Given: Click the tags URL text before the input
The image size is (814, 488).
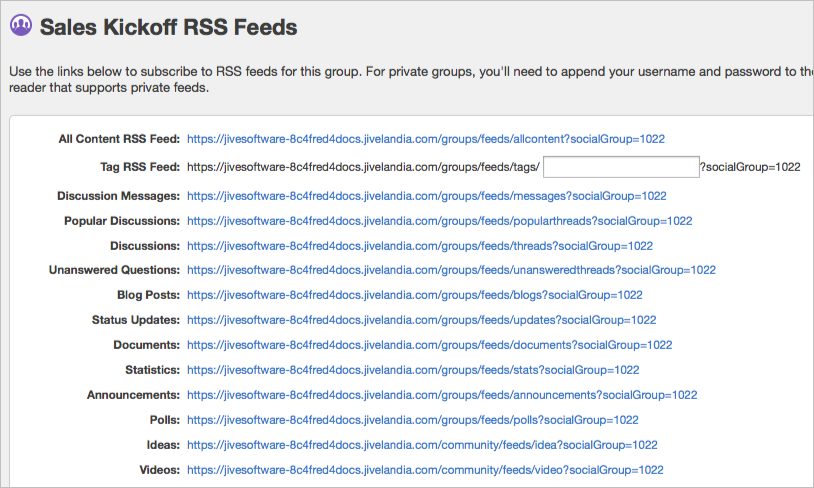Looking at the screenshot, I should coord(363,167).
